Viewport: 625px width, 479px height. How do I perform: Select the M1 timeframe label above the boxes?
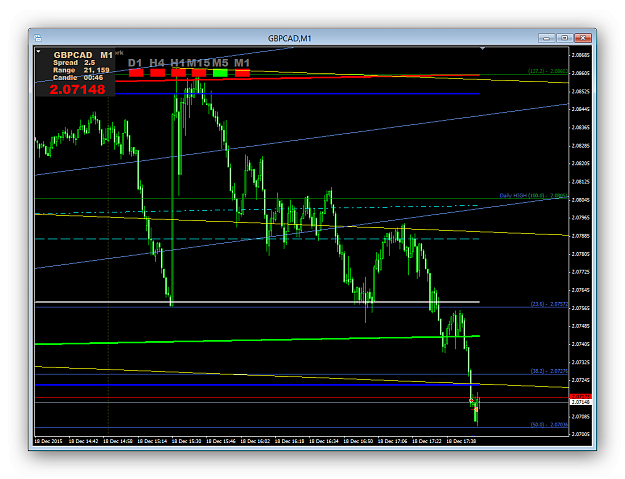pyautogui.click(x=242, y=63)
